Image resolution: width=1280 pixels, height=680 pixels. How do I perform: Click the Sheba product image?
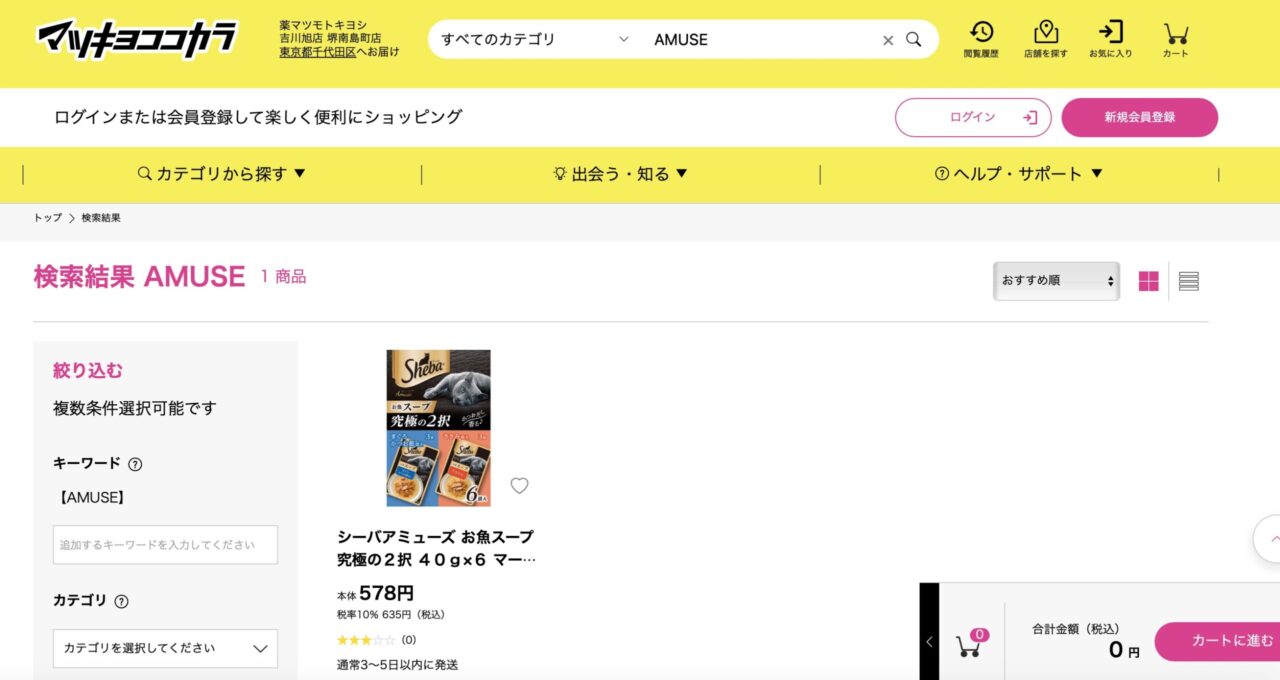coord(438,428)
